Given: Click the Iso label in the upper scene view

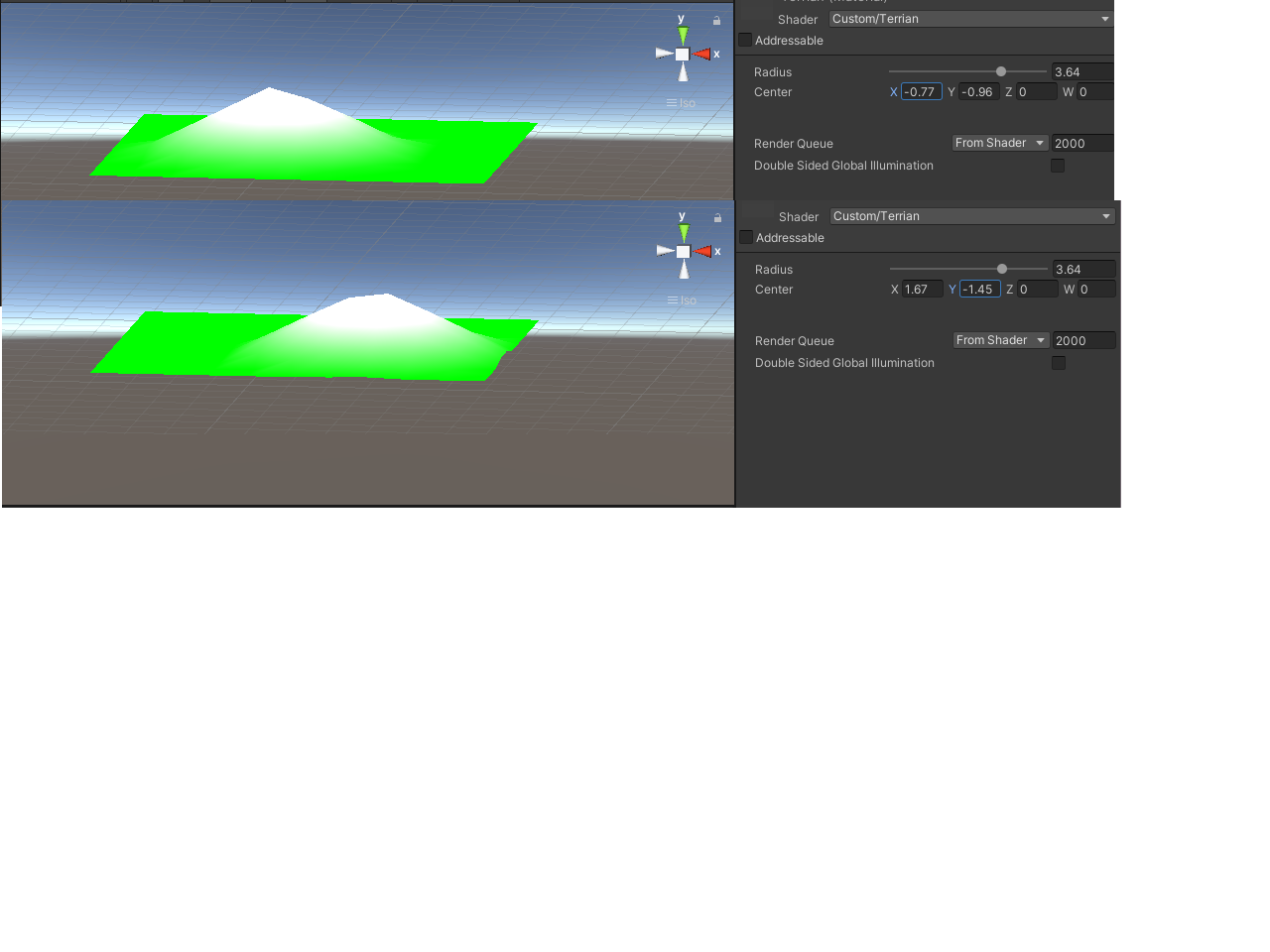Looking at the screenshot, I should pyautogui.click(x=688, y=103).
